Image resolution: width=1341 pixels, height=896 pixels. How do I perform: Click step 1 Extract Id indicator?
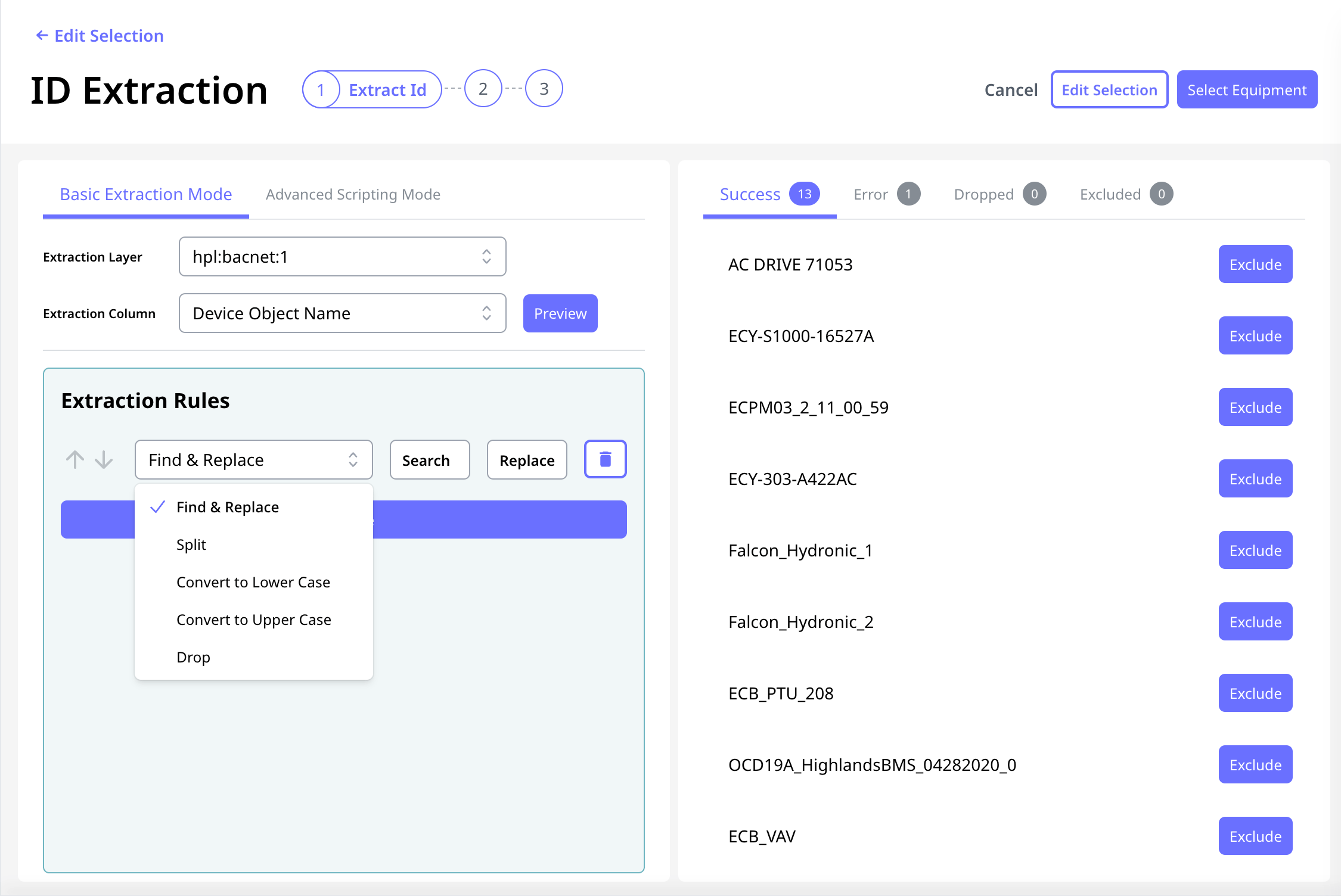372,89
